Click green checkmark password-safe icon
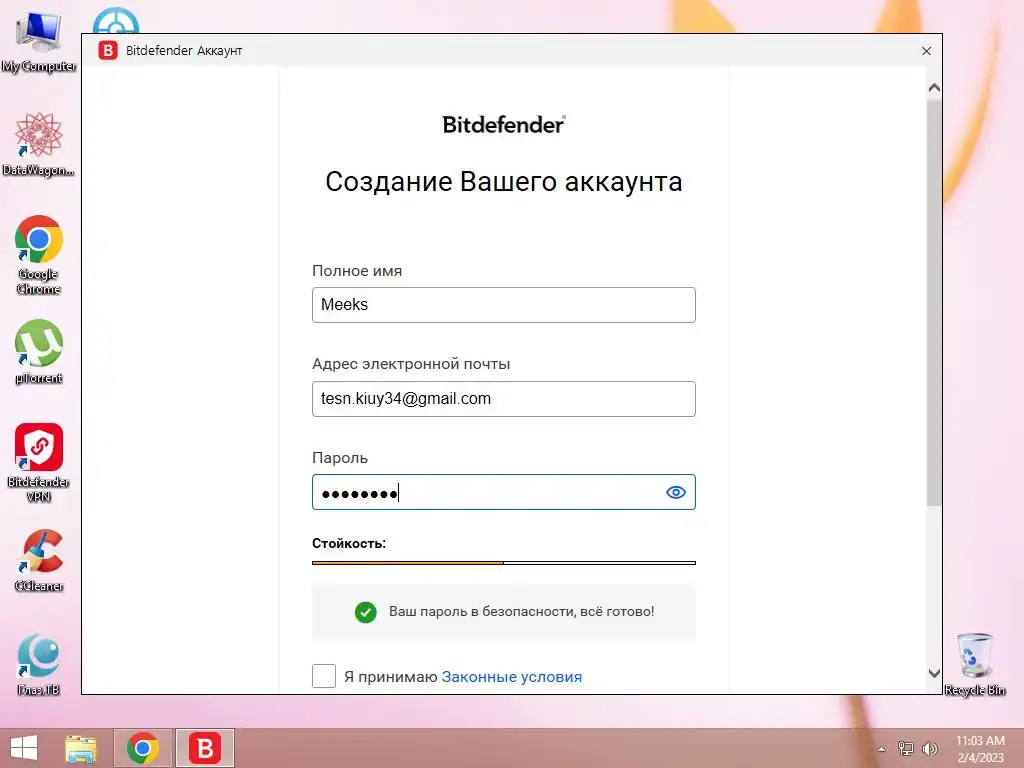The width and height of the screenshot is (1024, 768). coord(366,612)
